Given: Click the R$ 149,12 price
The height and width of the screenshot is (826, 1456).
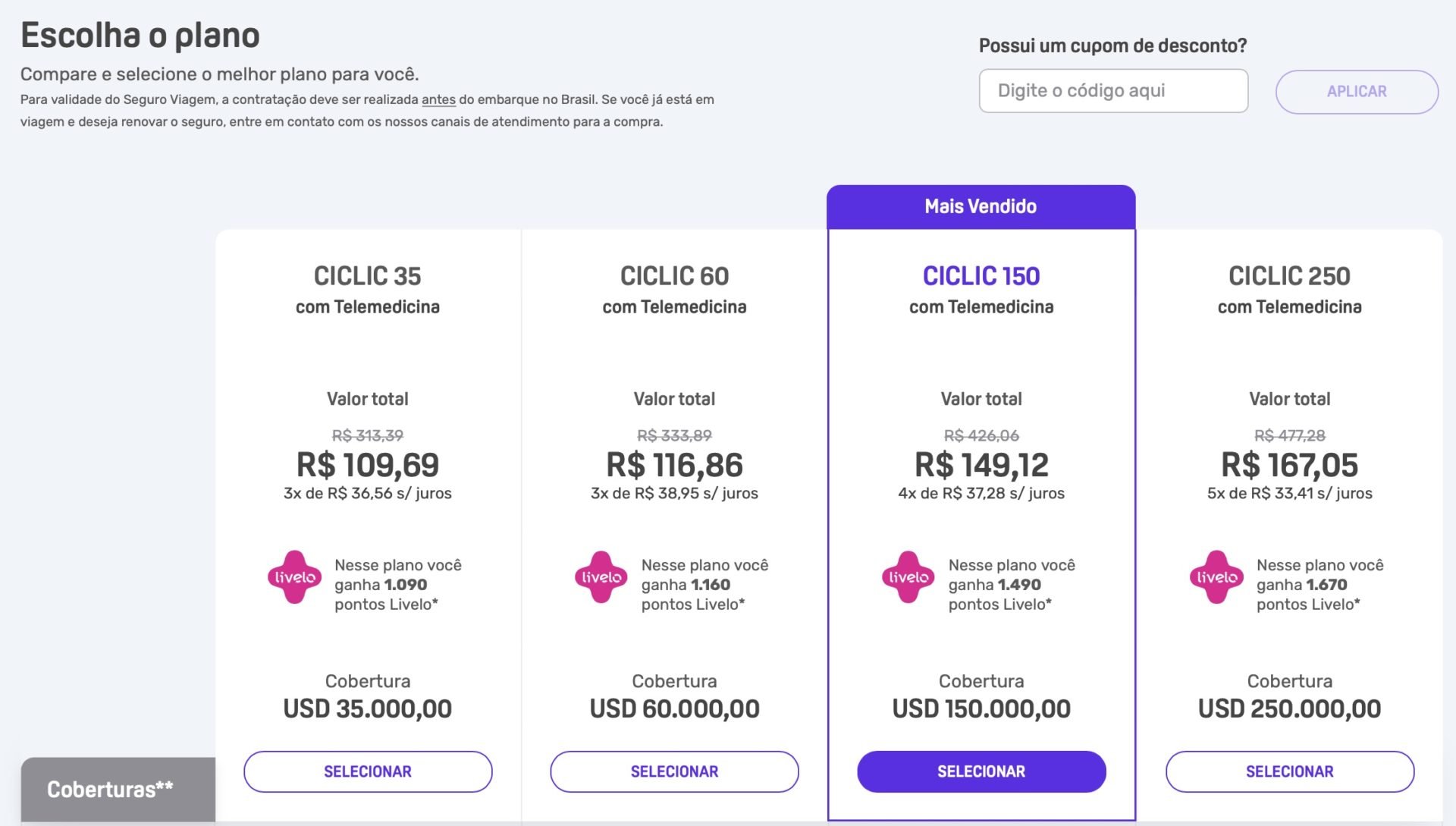Looking at the screenshot, I should [x=981, y=464].
